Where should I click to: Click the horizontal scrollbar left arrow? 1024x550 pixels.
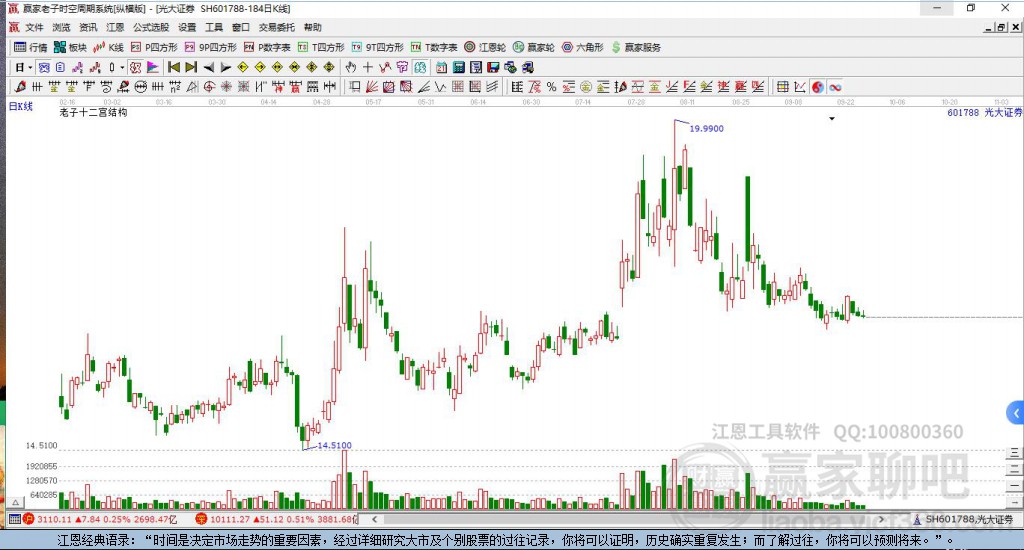click(x=374, y=519)
